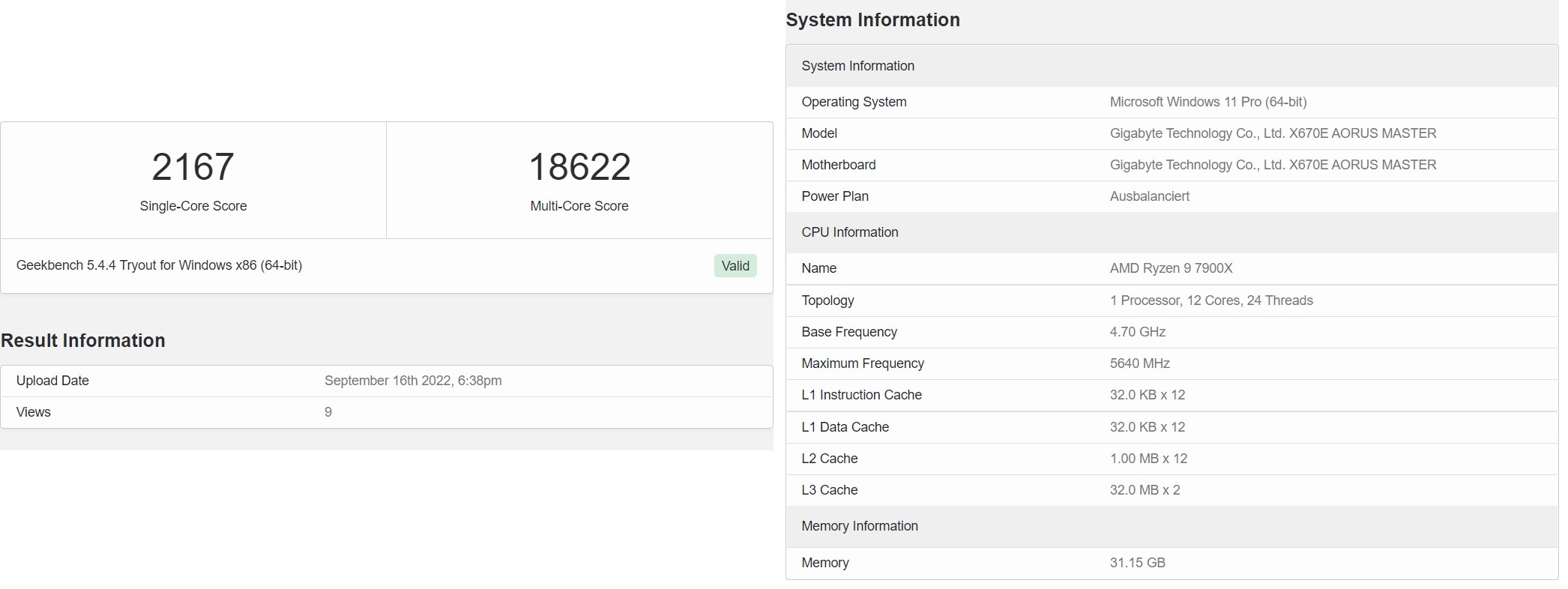Image resolution: width=1568 pixels, height=589 pixels.
Task: Click the System Information table header row
Action: pyautogui.click(x=1172, y=66)
